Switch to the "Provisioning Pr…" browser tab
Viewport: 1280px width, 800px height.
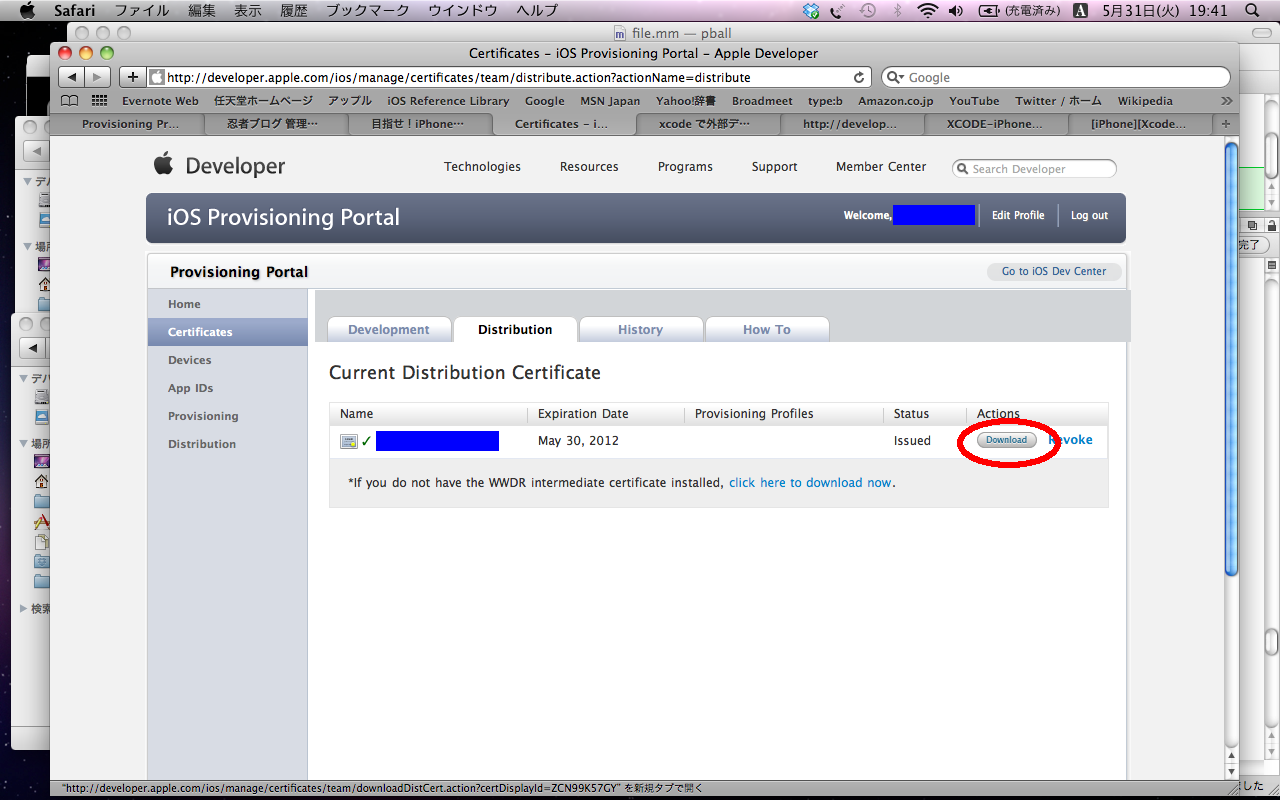130,124
